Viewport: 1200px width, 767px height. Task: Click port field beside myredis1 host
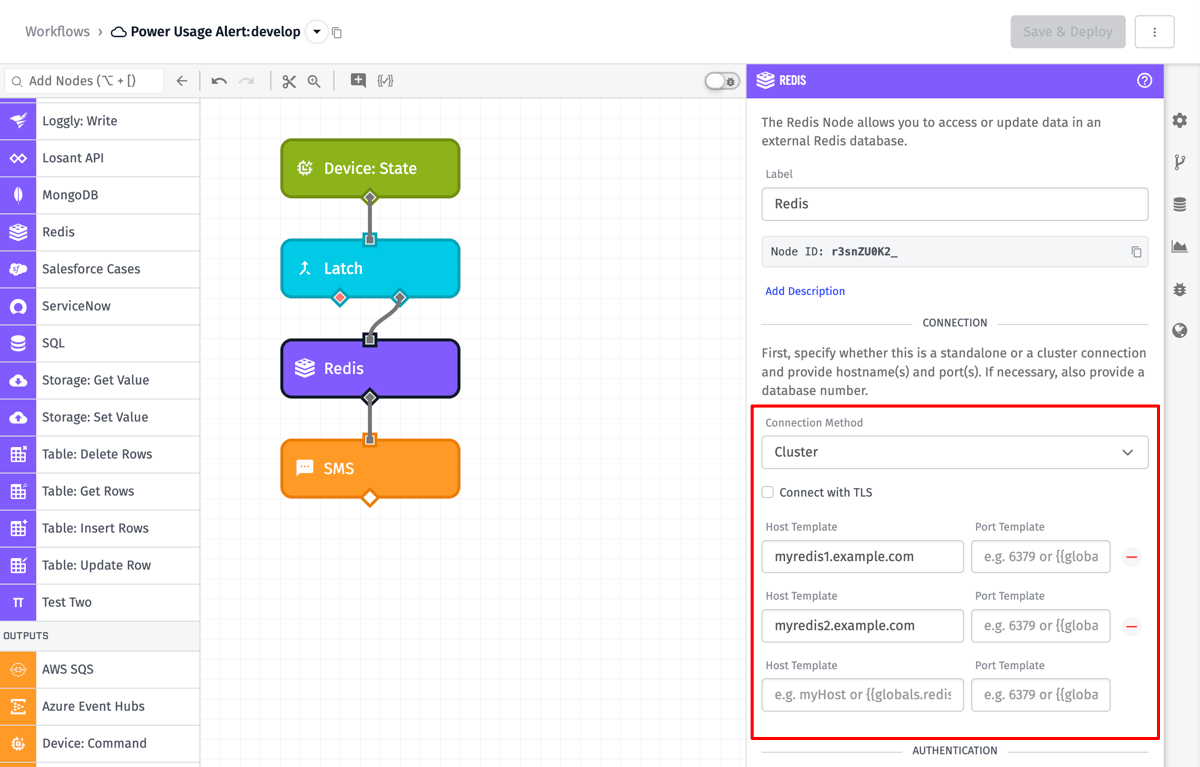(1041, 557)
